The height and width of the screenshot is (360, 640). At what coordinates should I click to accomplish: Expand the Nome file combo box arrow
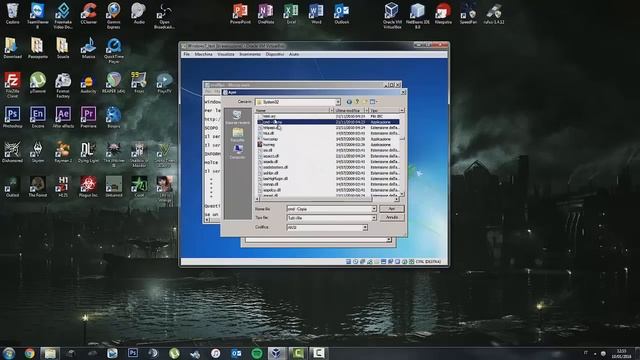coord(373,209)
